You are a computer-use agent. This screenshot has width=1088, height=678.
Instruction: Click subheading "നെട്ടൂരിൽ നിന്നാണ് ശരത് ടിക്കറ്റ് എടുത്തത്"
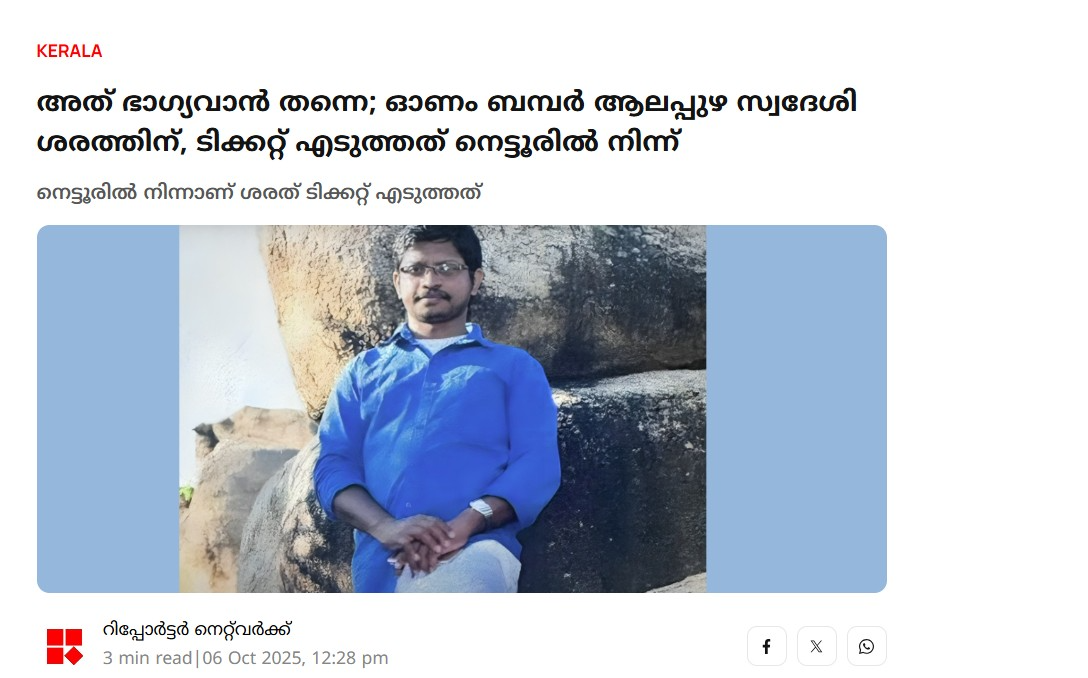pyautogui.click(x=259, y=193)
